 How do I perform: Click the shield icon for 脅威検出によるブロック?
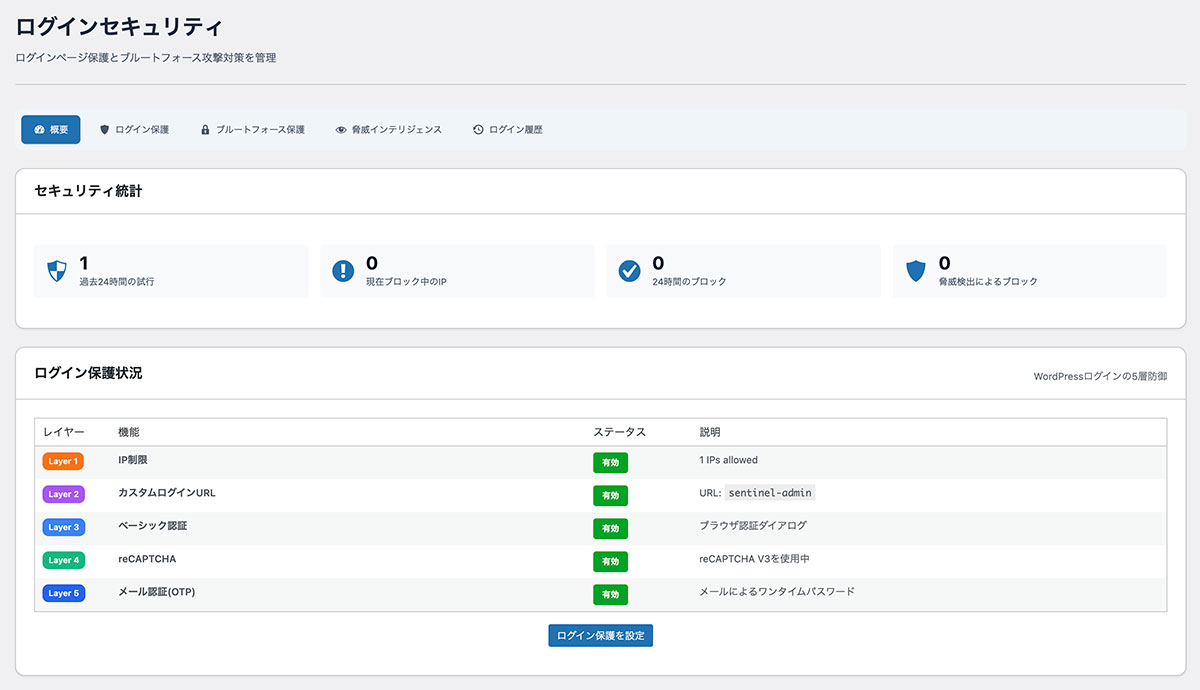pyautogui.click(x=915, y=271)
